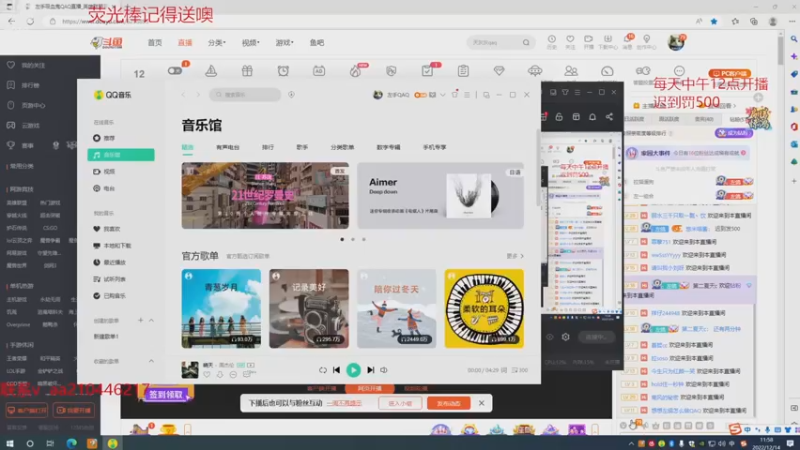Screen dimensions: 800x450
Task: Download the current song from player bar
Action: pos(220,374)
